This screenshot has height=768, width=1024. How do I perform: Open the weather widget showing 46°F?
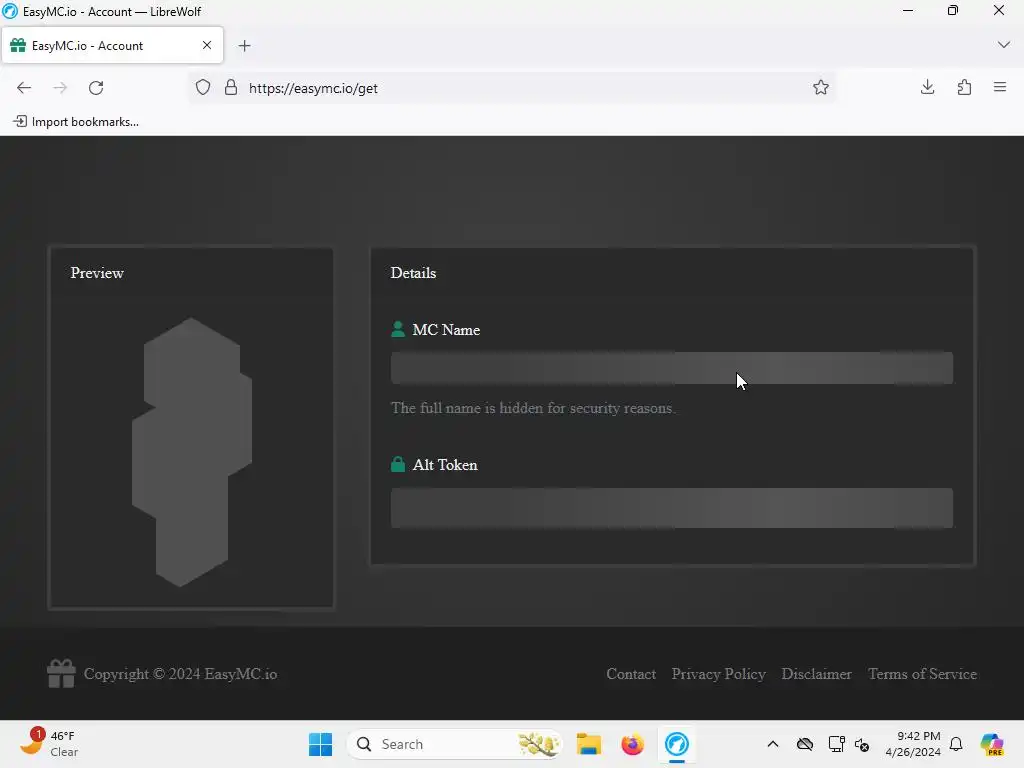tap(49, 744)
